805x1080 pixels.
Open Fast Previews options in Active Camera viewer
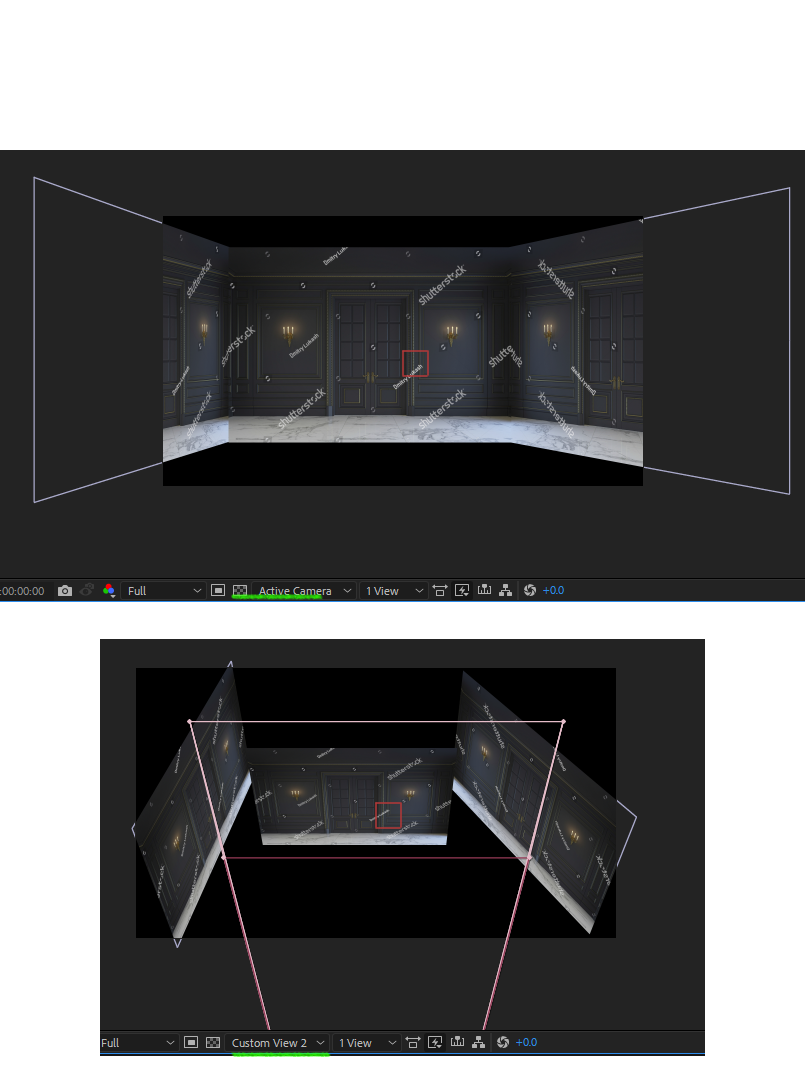(x=462, y=590)
